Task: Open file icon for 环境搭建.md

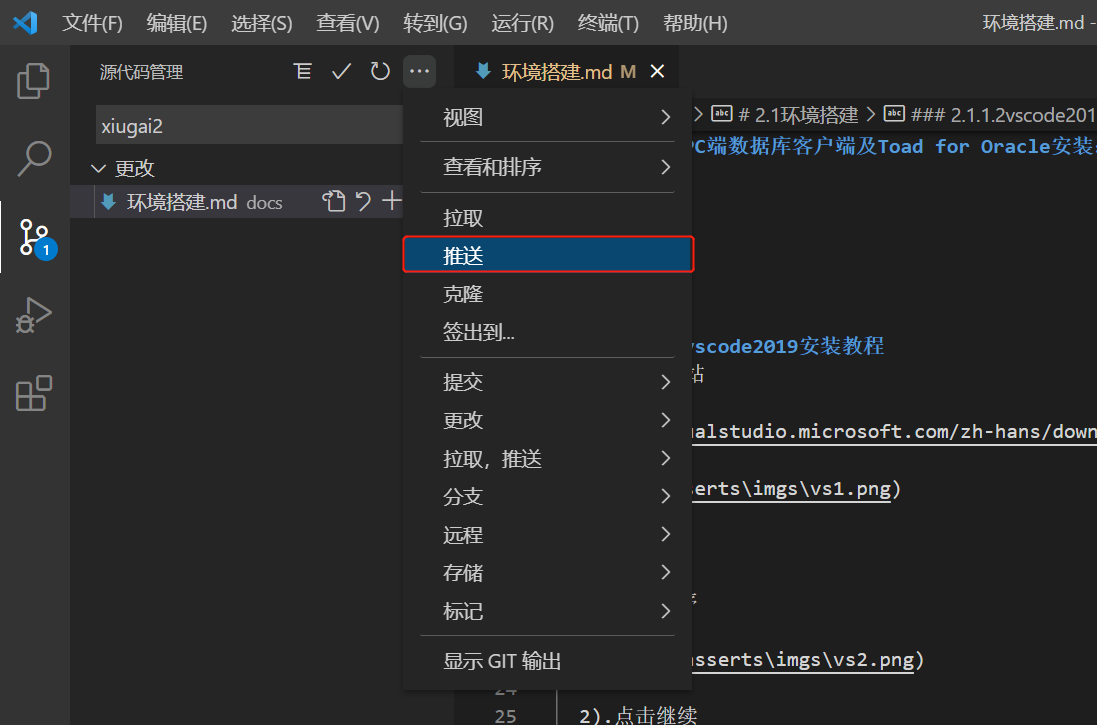Action: coord(333,202)
